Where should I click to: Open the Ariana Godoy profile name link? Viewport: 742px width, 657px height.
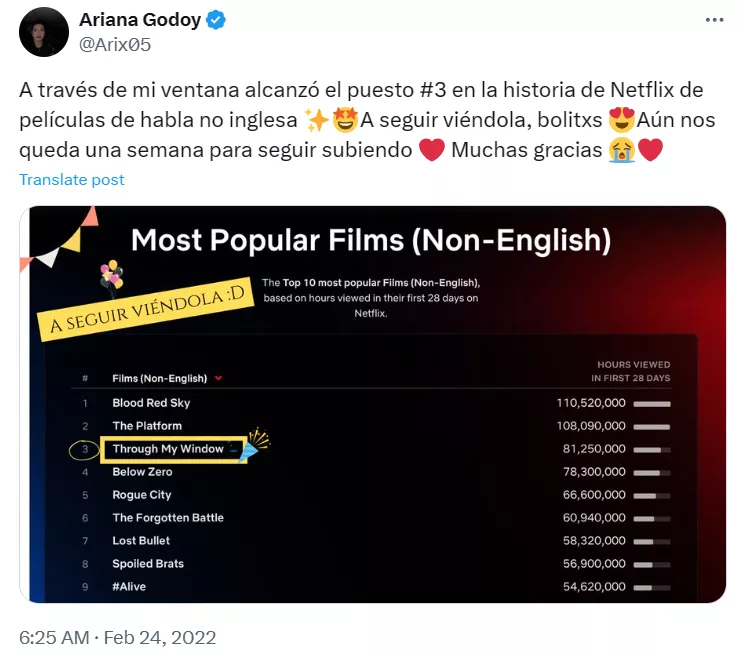140,20
